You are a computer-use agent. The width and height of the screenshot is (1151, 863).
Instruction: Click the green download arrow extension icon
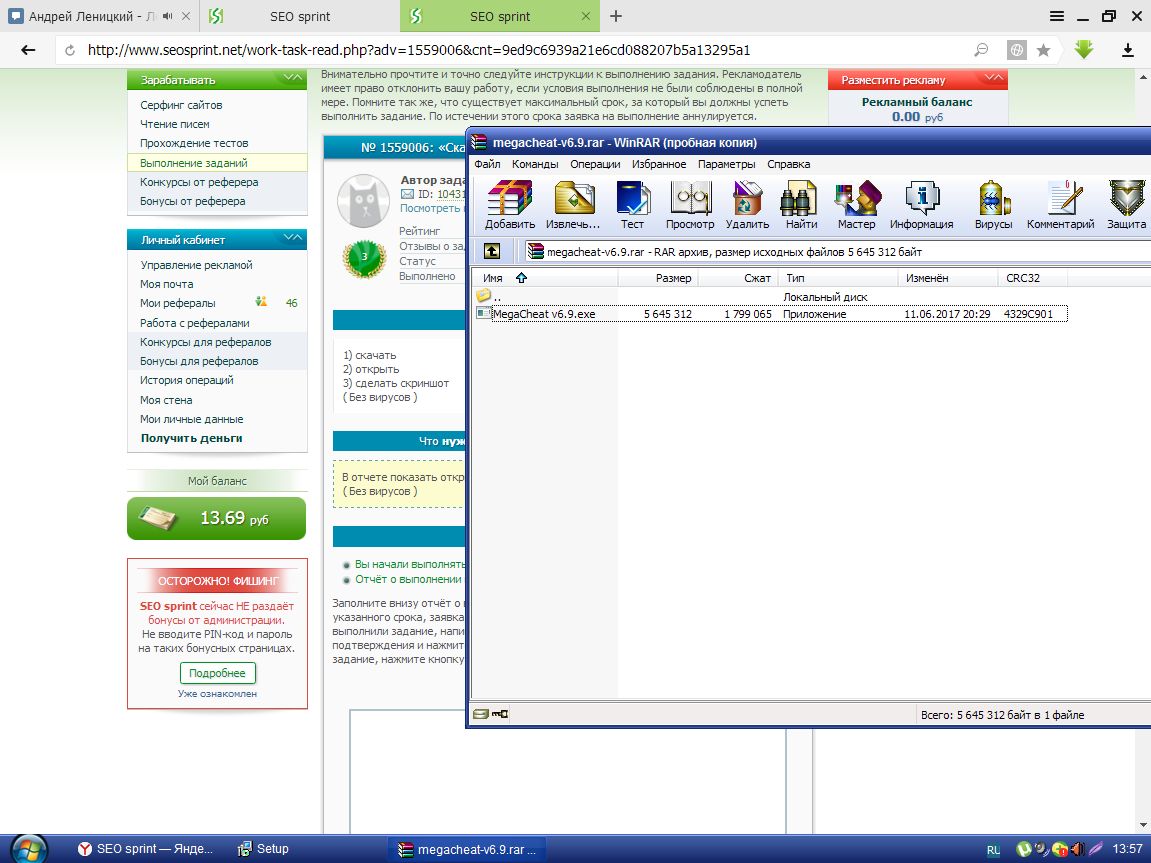1084,49
